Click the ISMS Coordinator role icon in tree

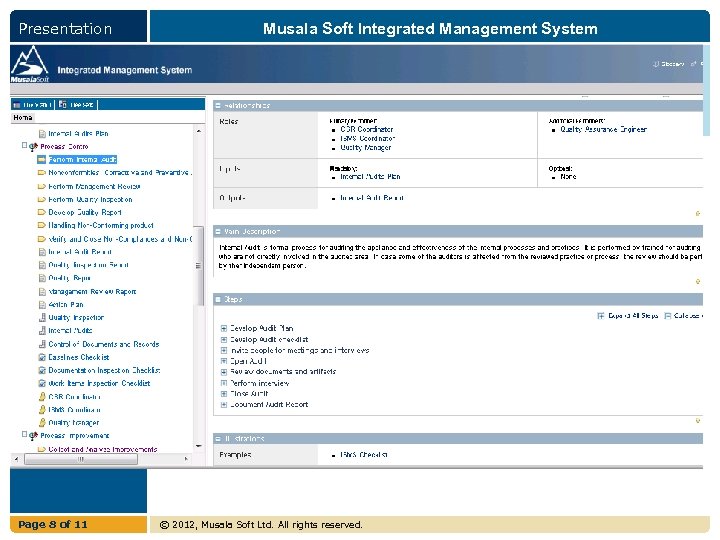coord(42,410)
